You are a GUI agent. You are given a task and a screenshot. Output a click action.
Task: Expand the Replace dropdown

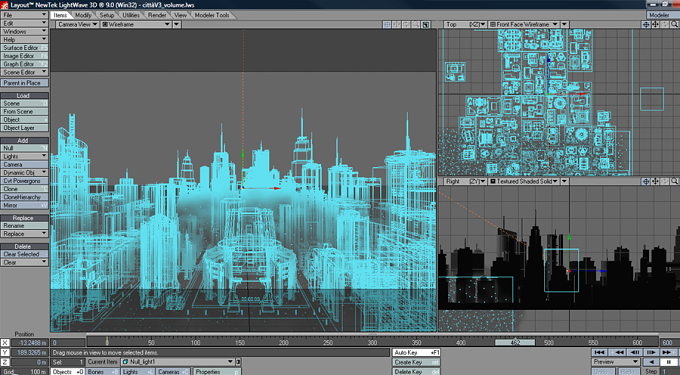pyautogui.click(x=24, y=234)
